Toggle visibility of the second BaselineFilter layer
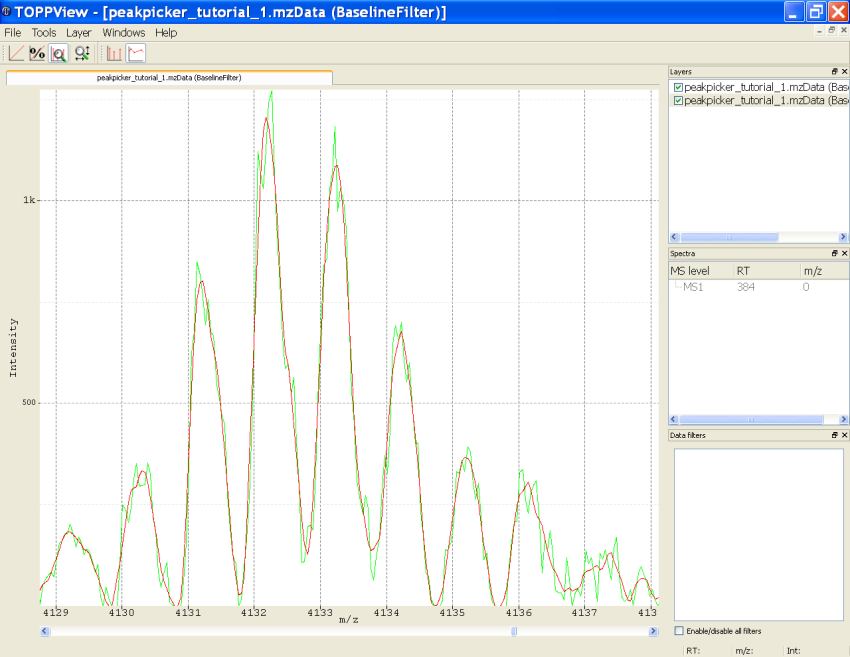 [677, 100]
